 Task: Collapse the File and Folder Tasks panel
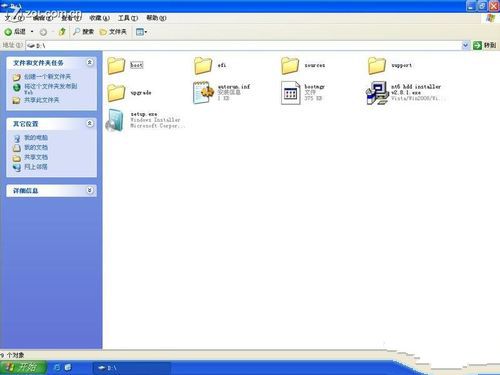coord(89,62)
